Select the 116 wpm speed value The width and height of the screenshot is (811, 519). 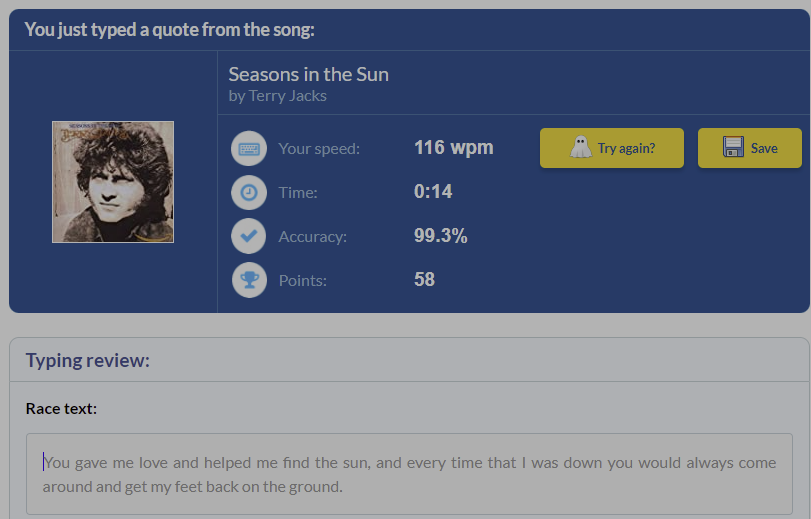(453, 148)
